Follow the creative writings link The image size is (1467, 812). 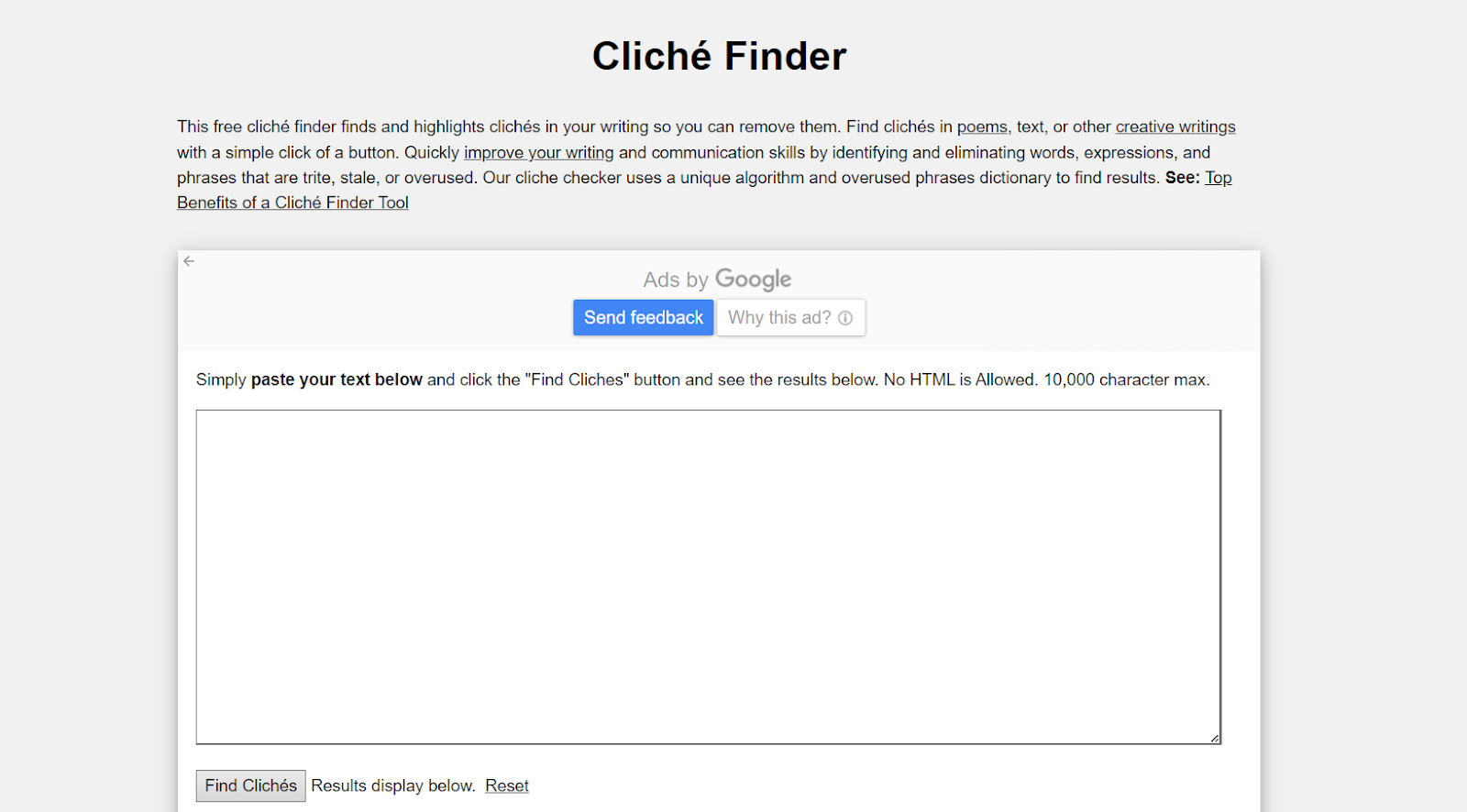[1175, 126]
